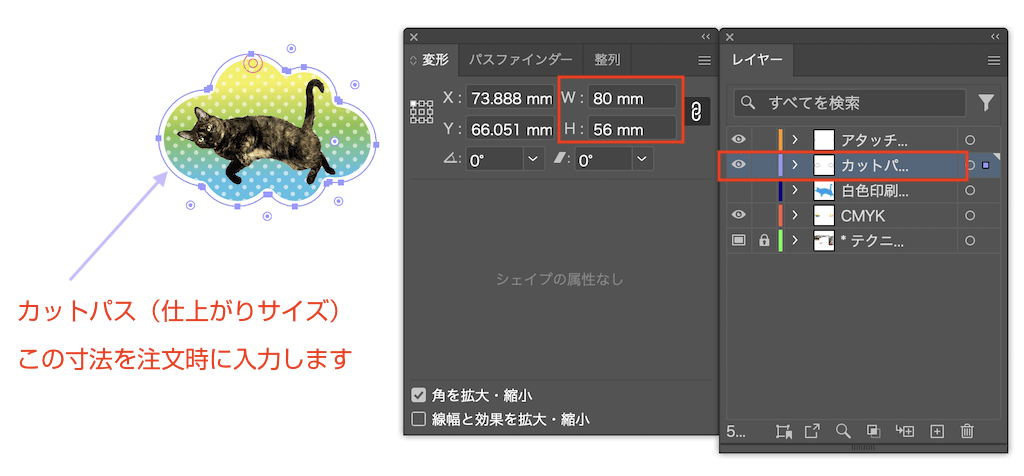Viewport: 1024px width, 476px height.
Task: Open the Layers panel options menu
Action: (994, 61)
